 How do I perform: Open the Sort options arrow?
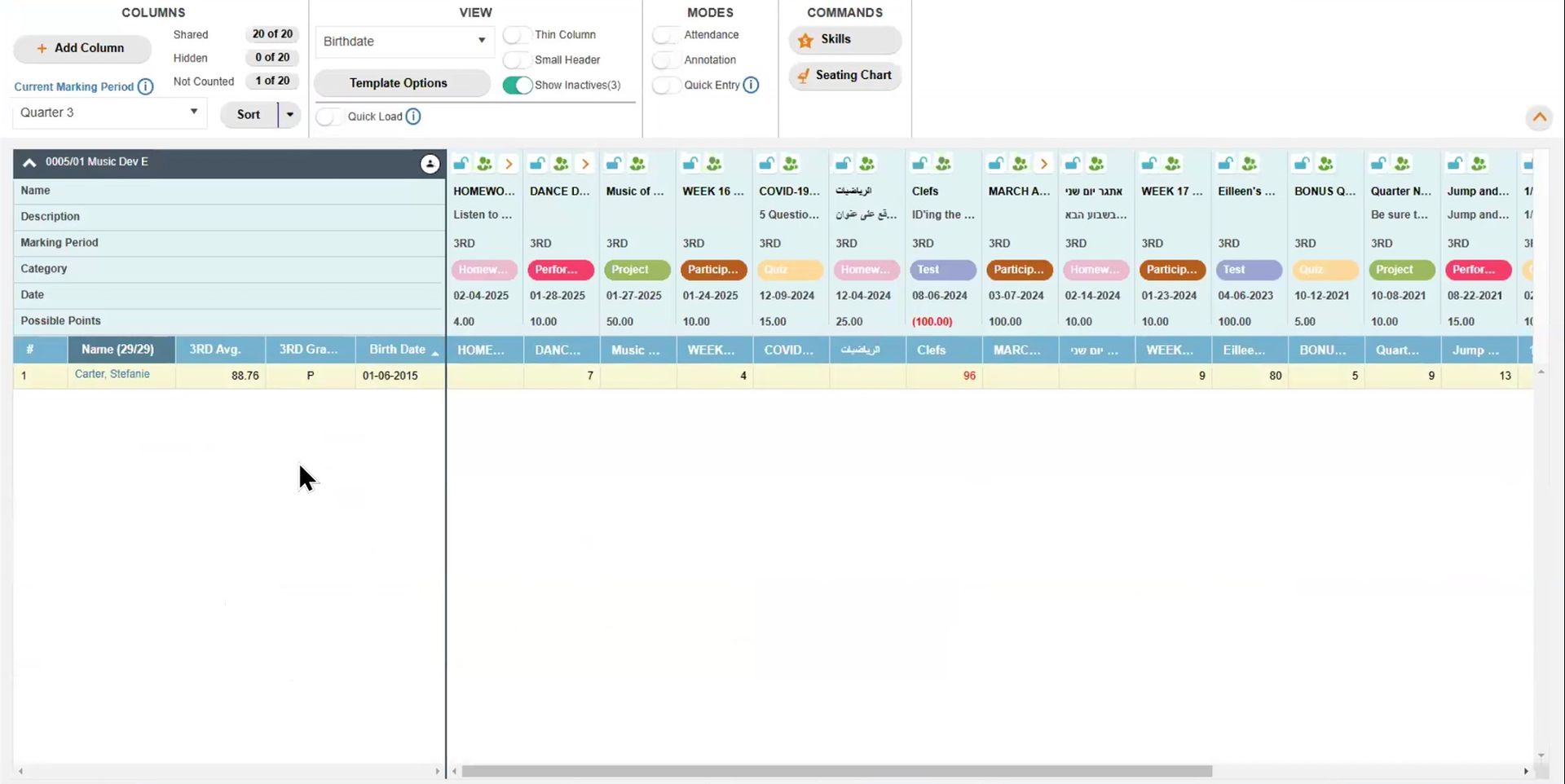(291, 114)
